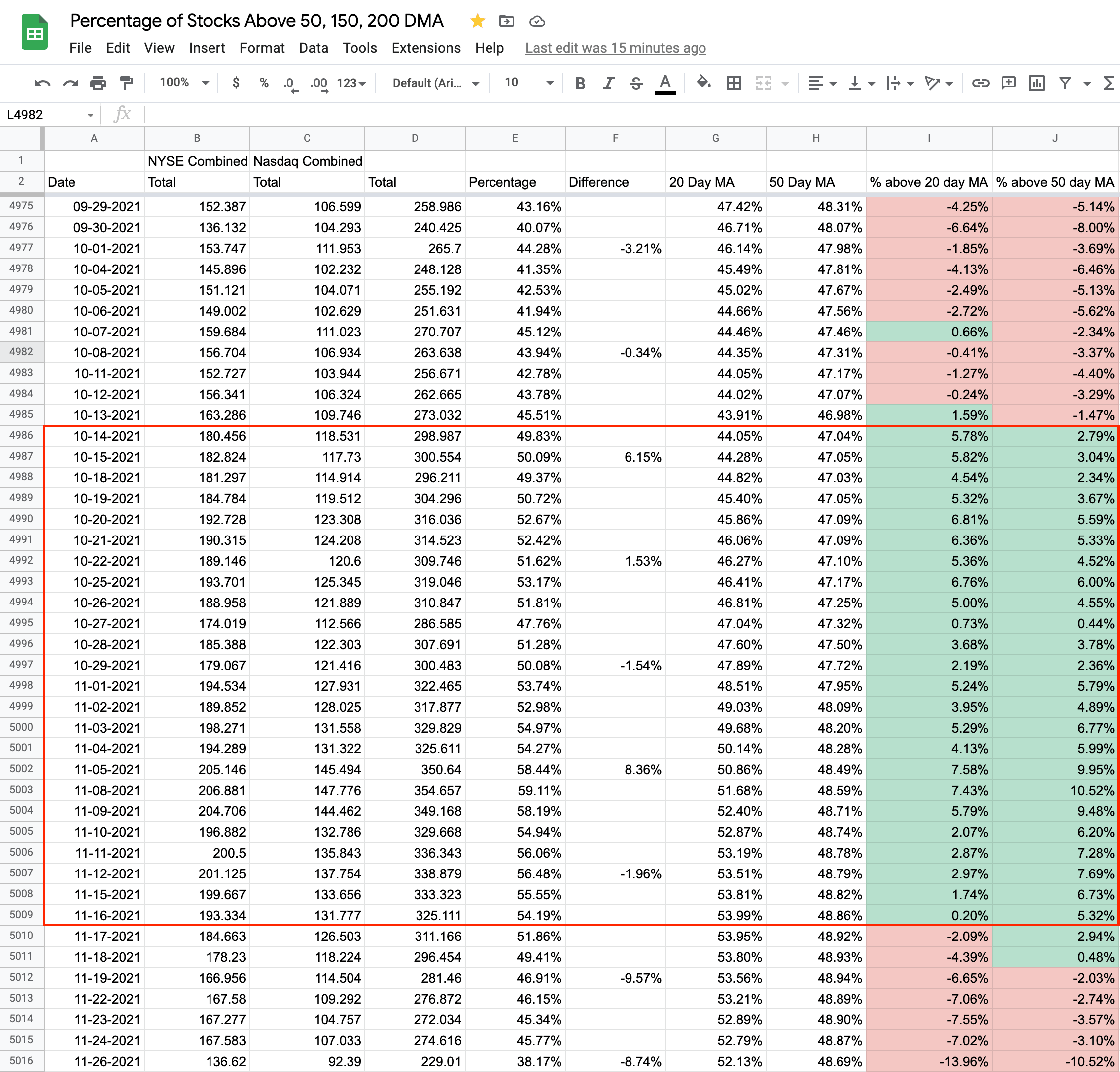Star this spreadsheet document
Image resolution: width=1120 pixels, height=1072 pixels.
coord(477,21)
